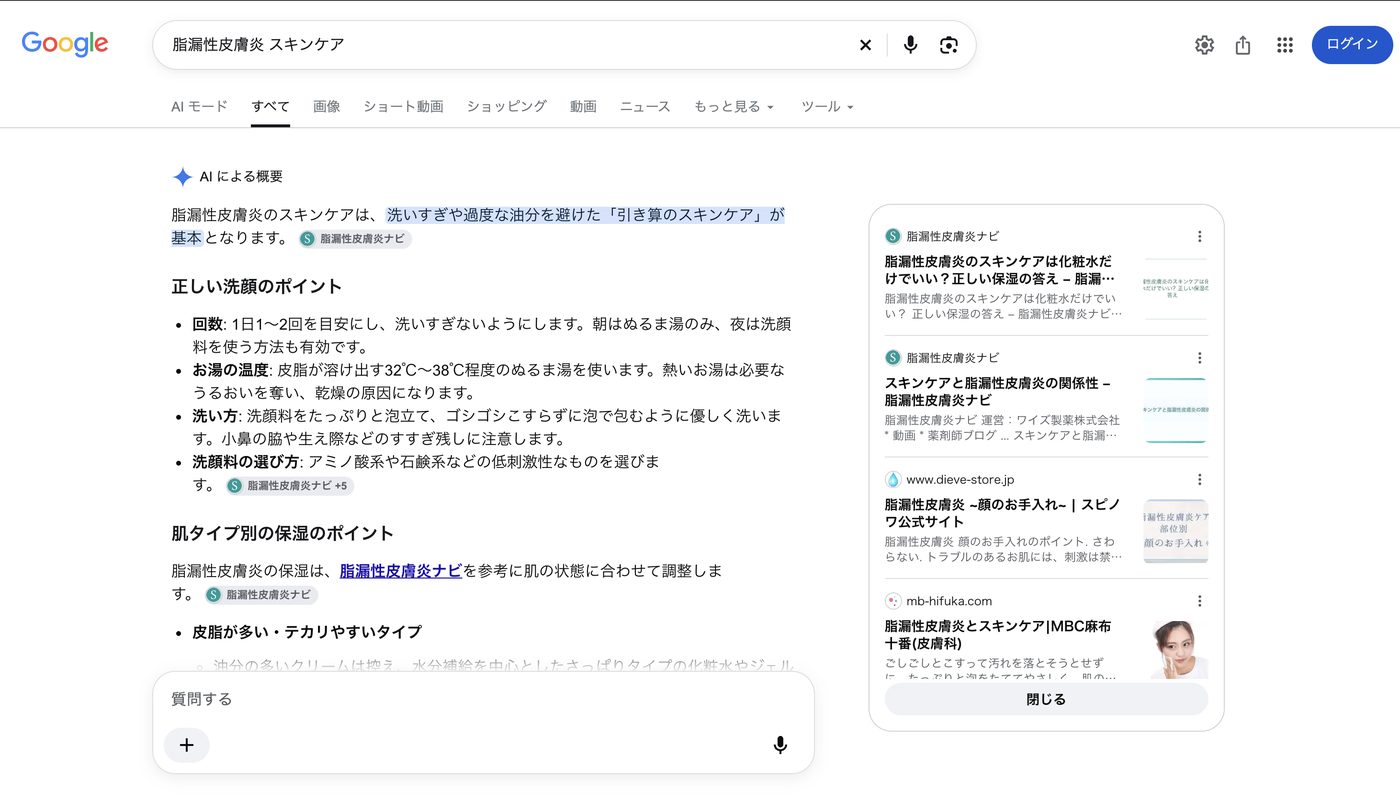Open the ニュース tab
1400x801 pixels.
[645, 107]
